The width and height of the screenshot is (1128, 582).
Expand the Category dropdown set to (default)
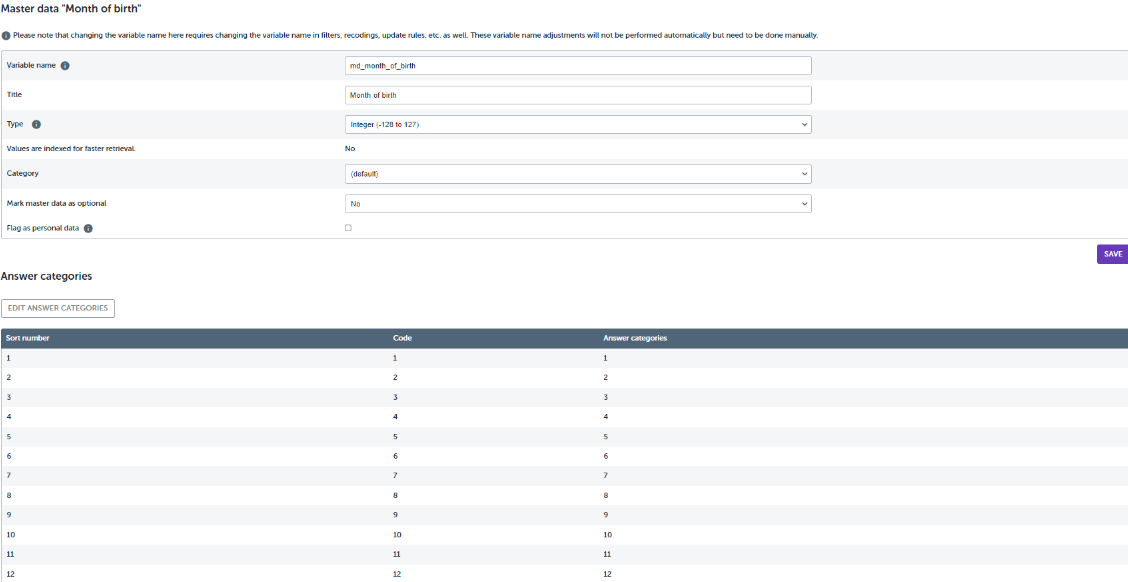click(578, 174)
